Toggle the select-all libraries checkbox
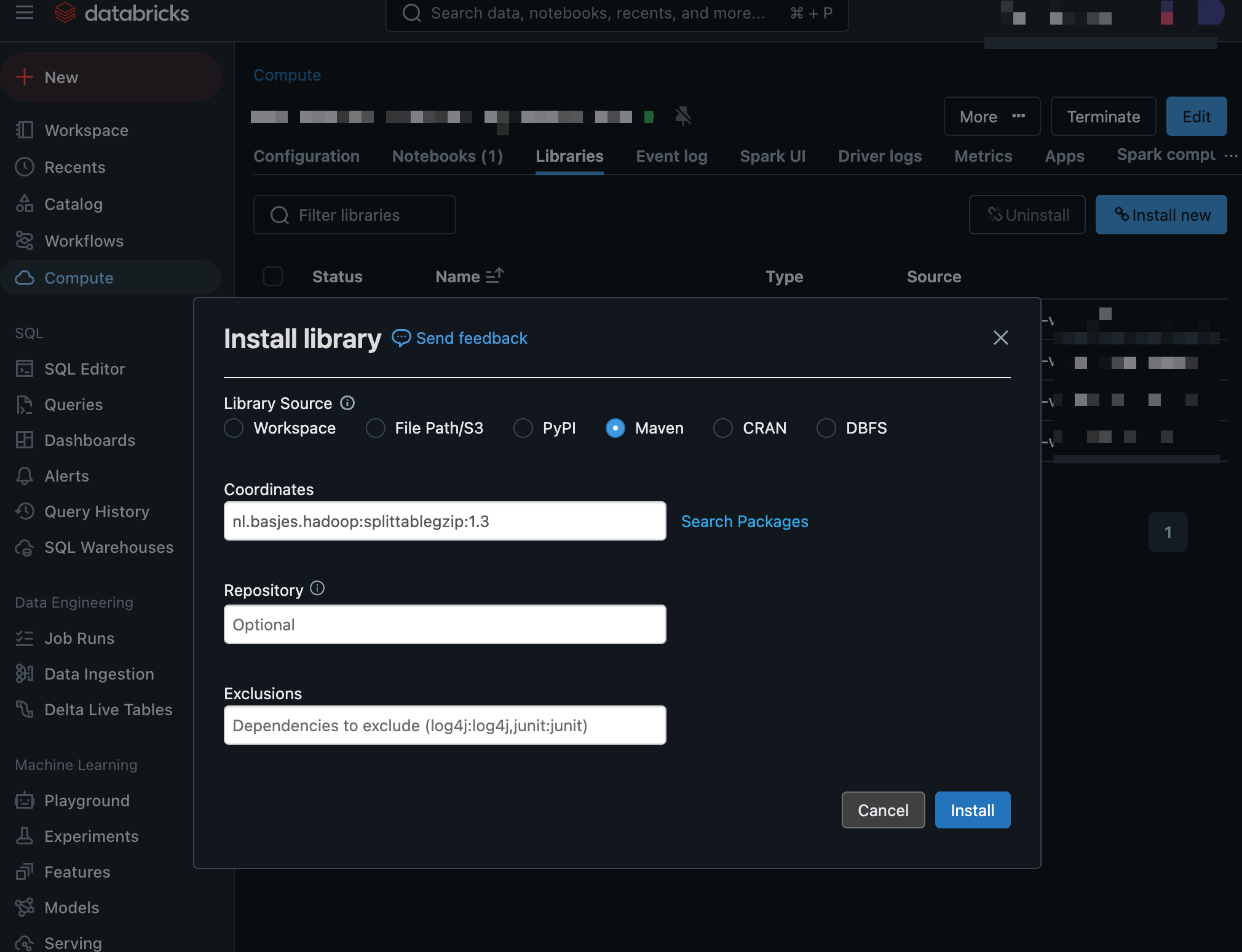The height and width of the screenshot is (952, 1242). click(x=273, y=276)
